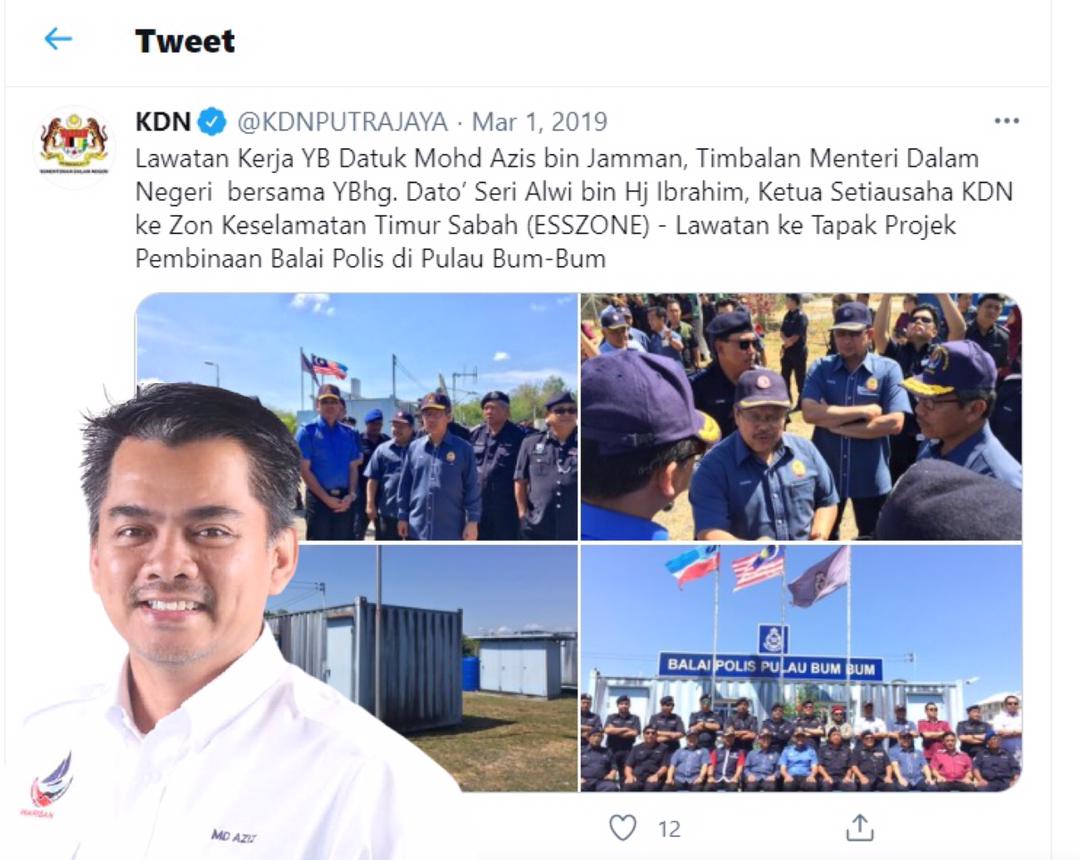1080x860 pixels.
Task: Click the share tweet upload icon
Action: click(x=860, y=828)
